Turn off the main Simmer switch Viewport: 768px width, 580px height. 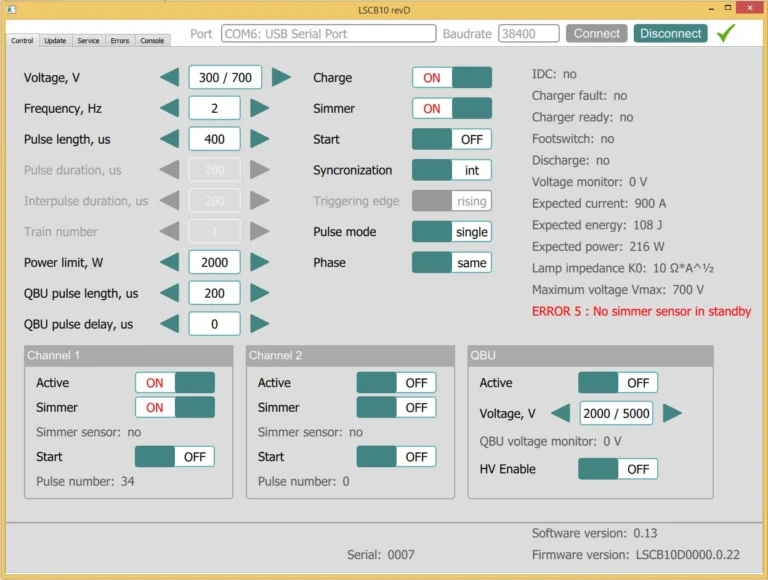[x=452, y=108]
